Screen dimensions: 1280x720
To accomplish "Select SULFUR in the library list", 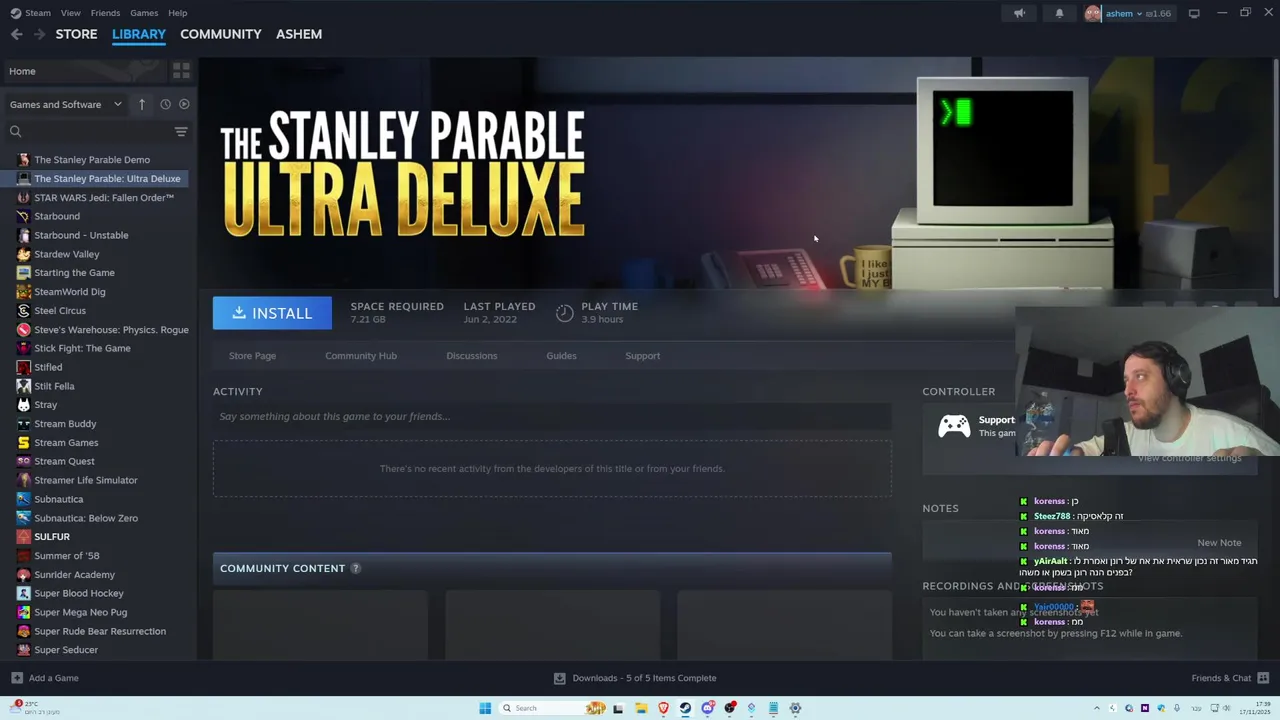I will (52, 537).
